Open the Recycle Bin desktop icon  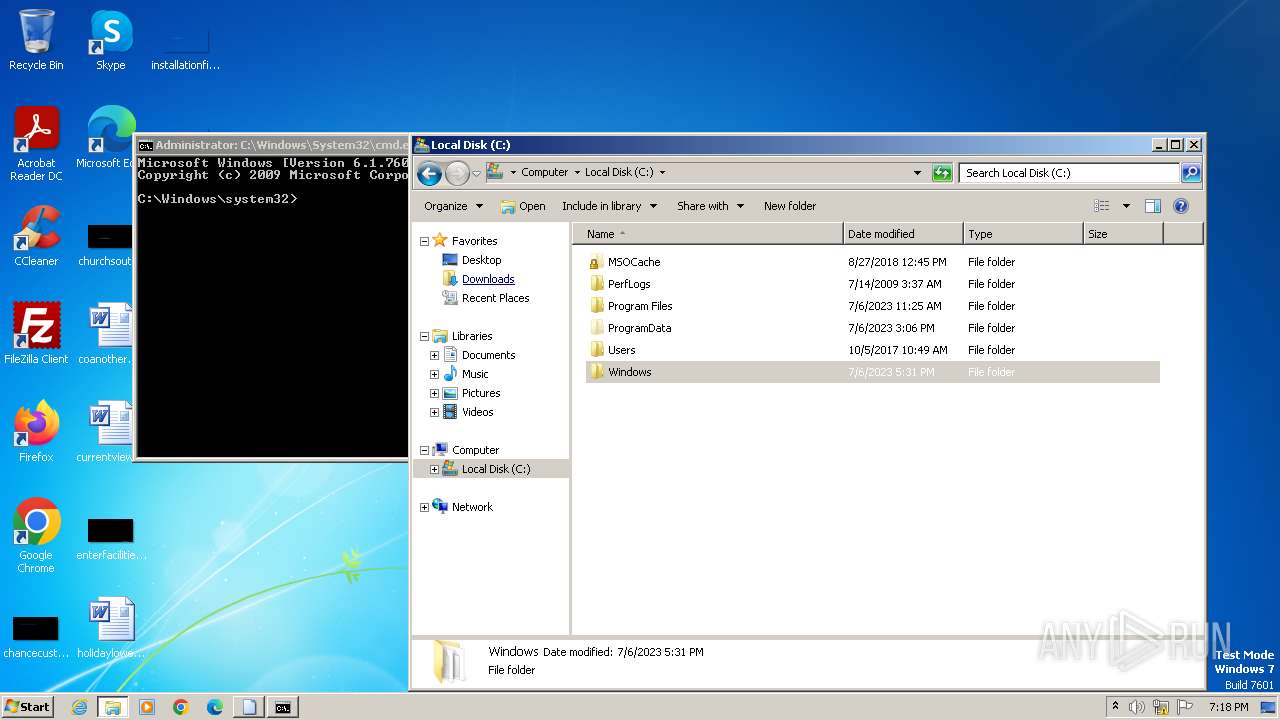click(x=36, y=40)
